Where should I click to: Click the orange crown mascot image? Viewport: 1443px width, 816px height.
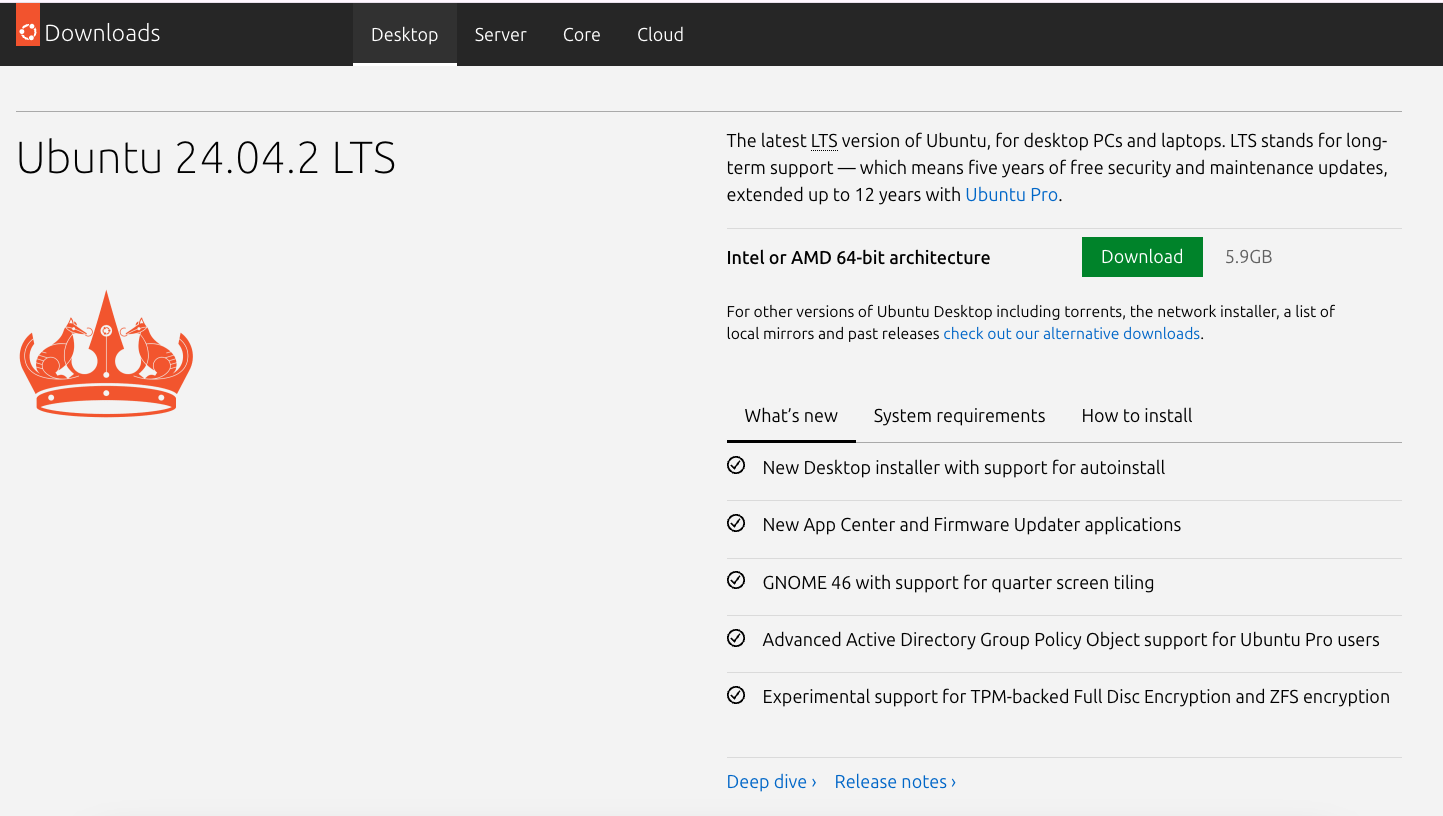pos(106,354)
